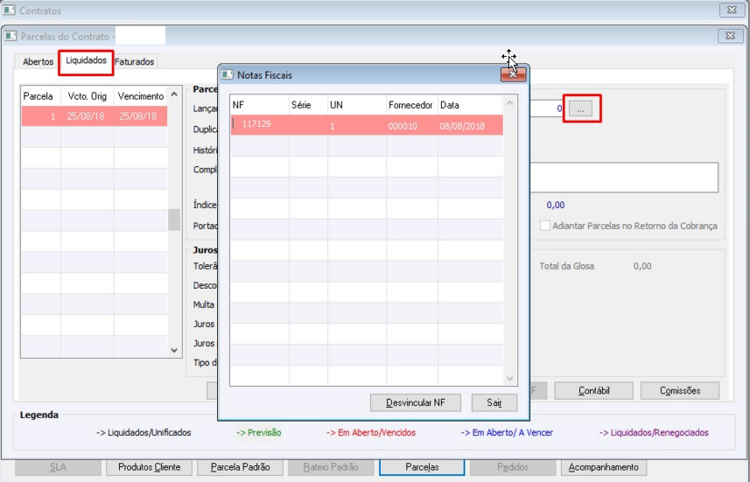Toggle Adiantar Parcelas no Retorno da Cobrança

(x=545, y=226)
